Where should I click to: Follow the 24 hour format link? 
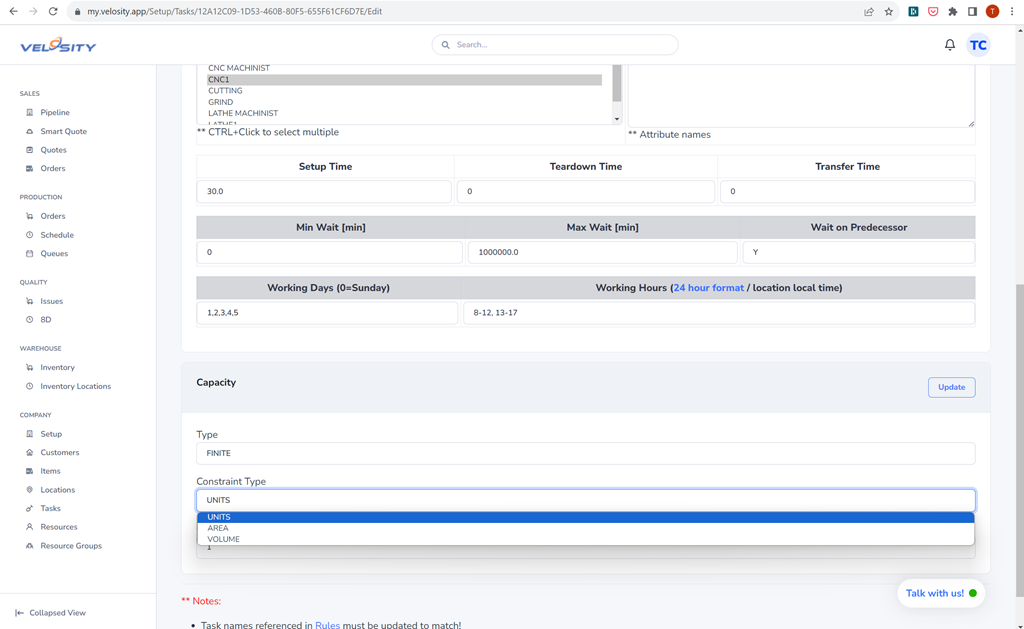(708, 288)
